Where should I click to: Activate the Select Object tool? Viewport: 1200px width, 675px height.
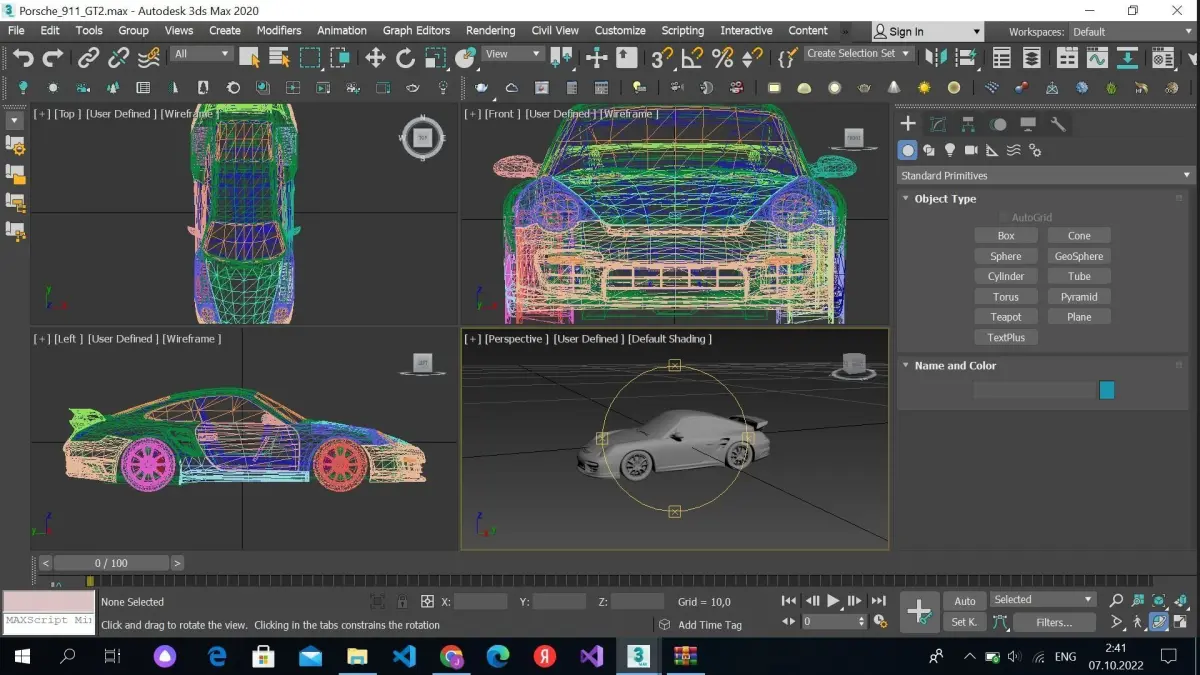coord(249,58)
